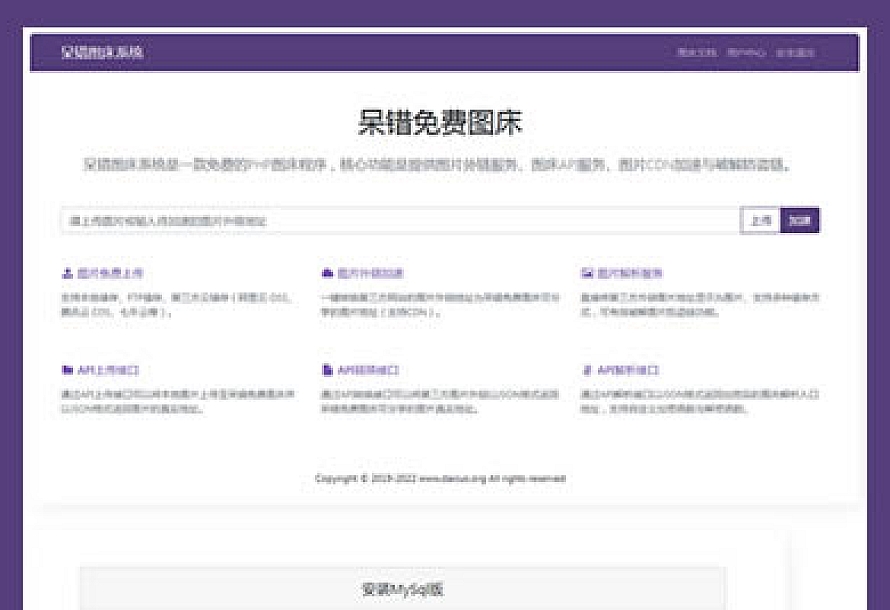
Task: Focus the image URL input field
Action: [x=400, y=220]
